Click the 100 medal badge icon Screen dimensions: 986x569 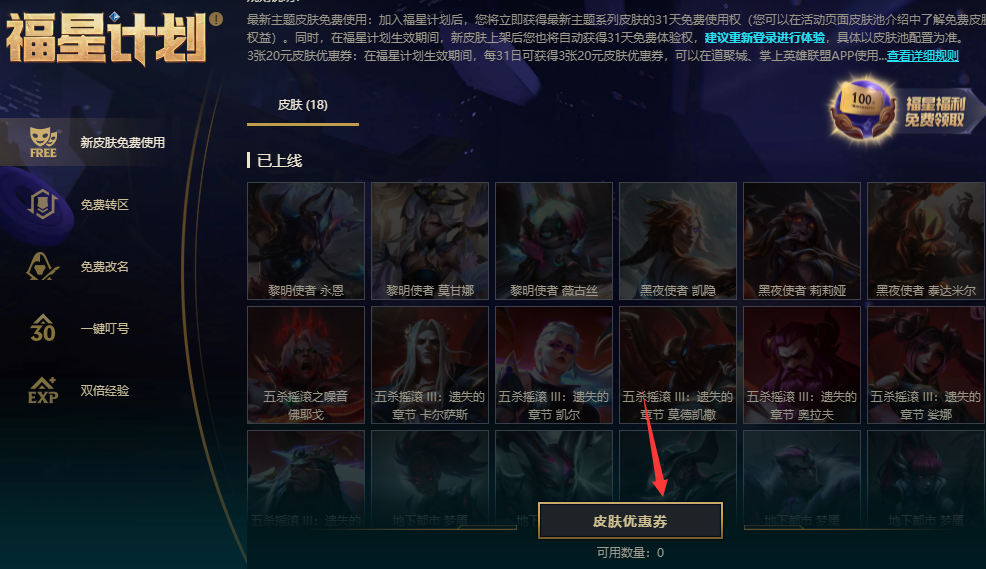click(862, 110)
